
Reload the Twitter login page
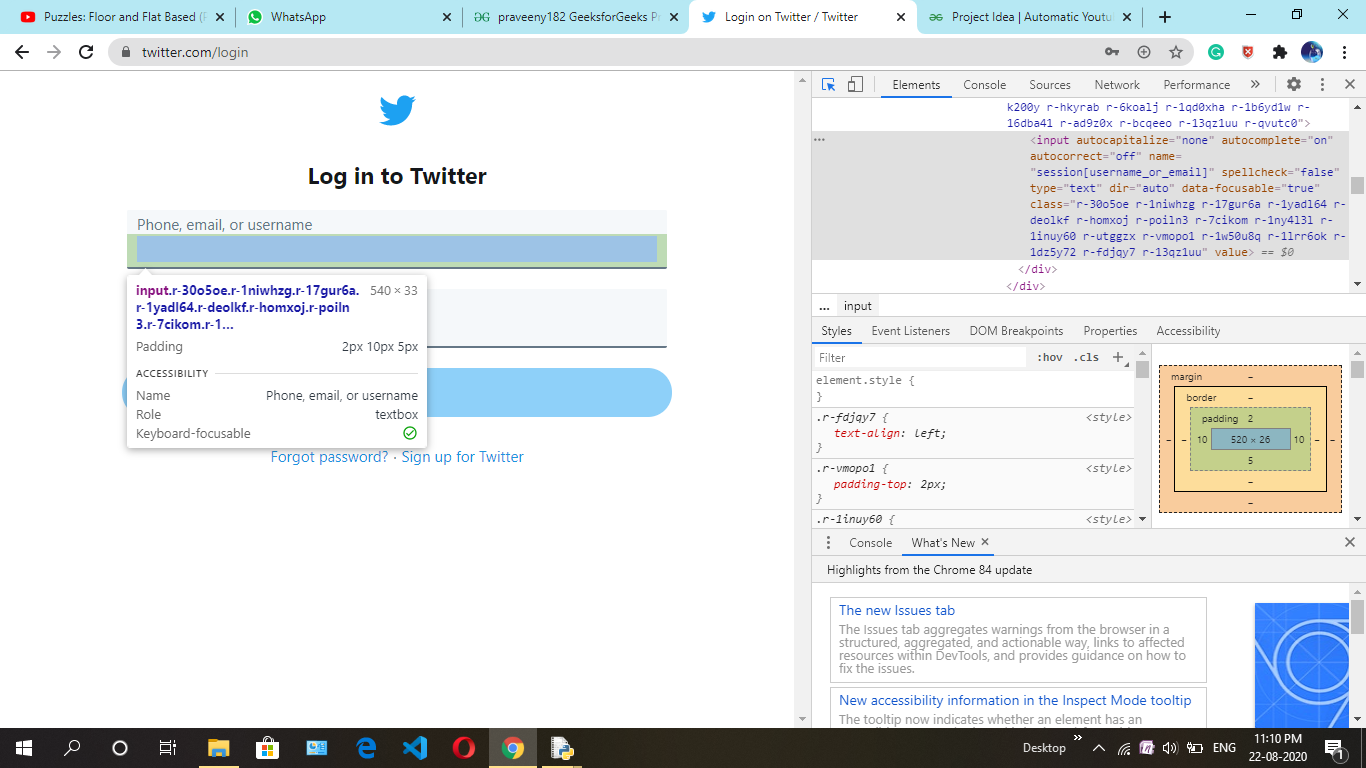point(86,52)
